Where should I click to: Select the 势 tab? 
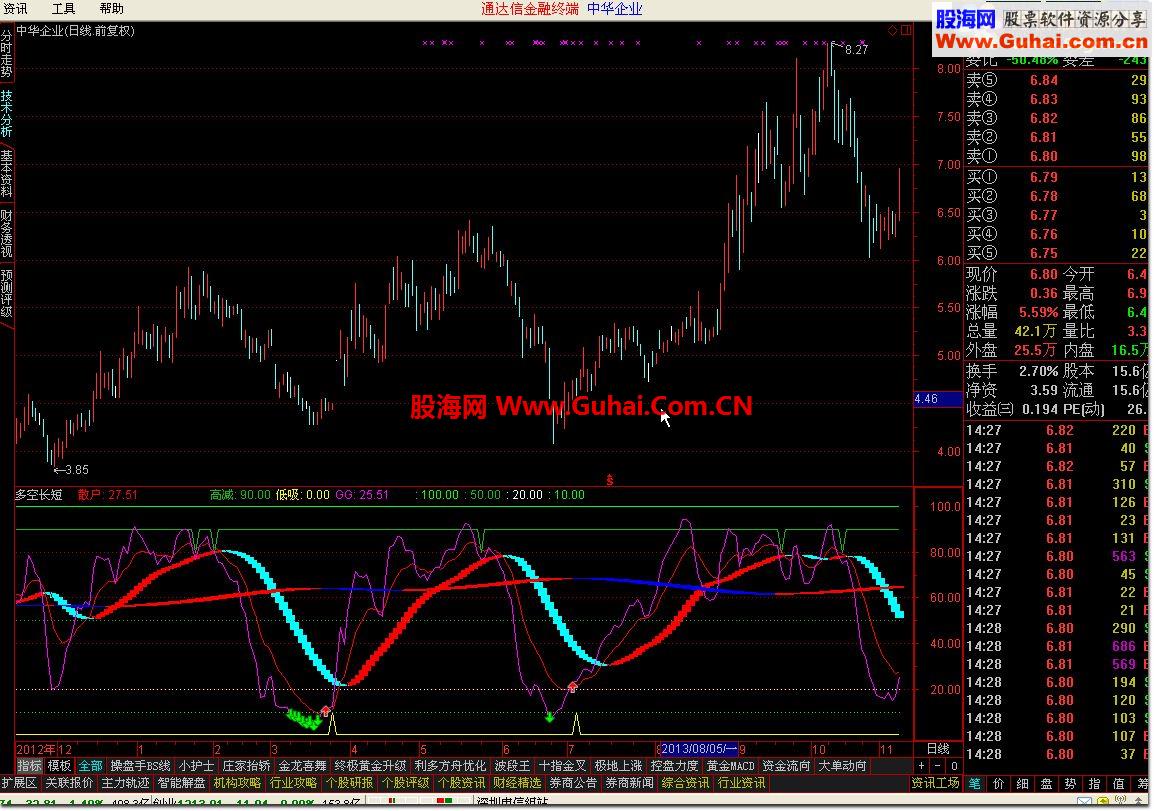[x=1070, y=784]
